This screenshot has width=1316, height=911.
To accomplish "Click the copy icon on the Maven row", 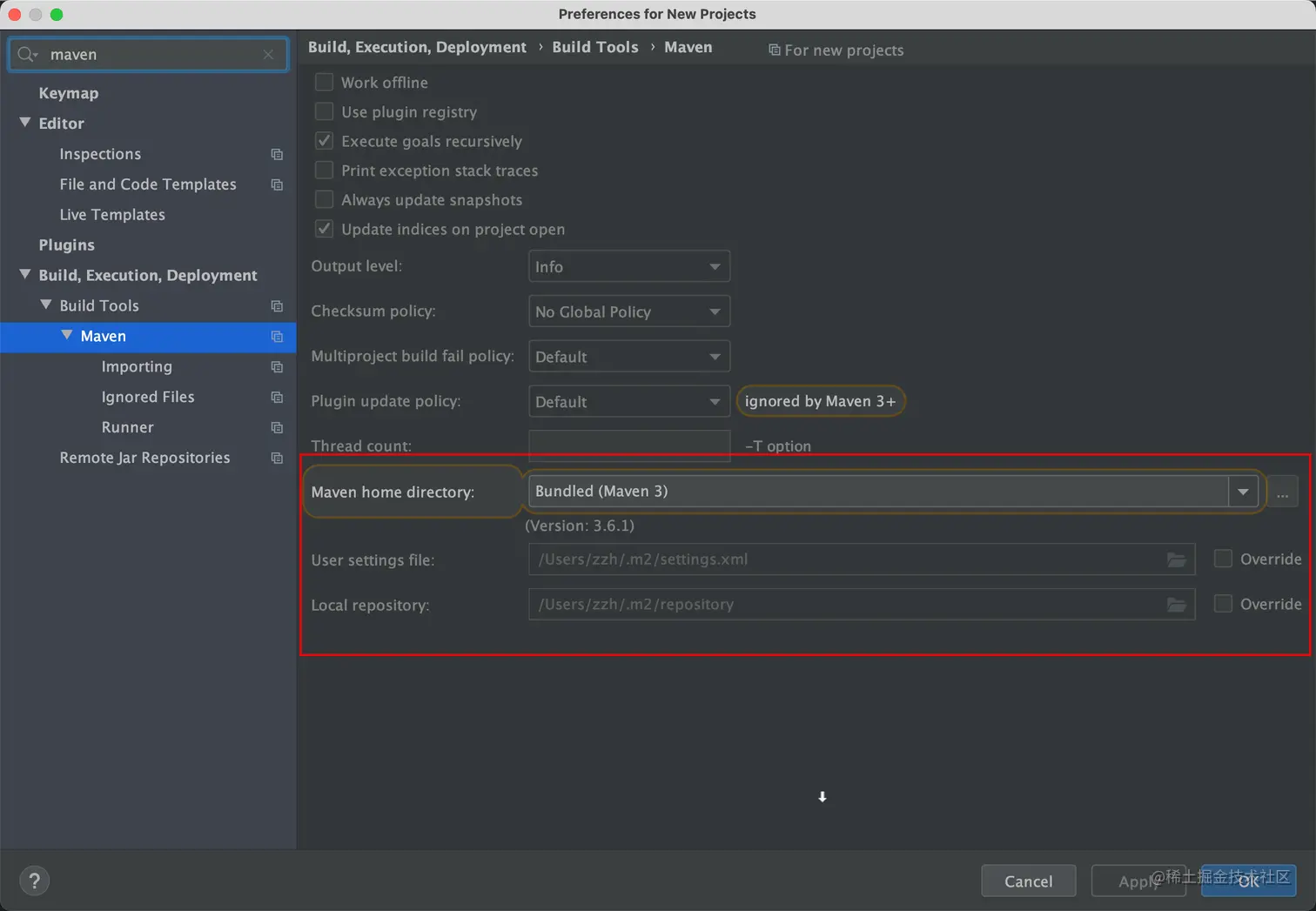I will tap(277, 337).
